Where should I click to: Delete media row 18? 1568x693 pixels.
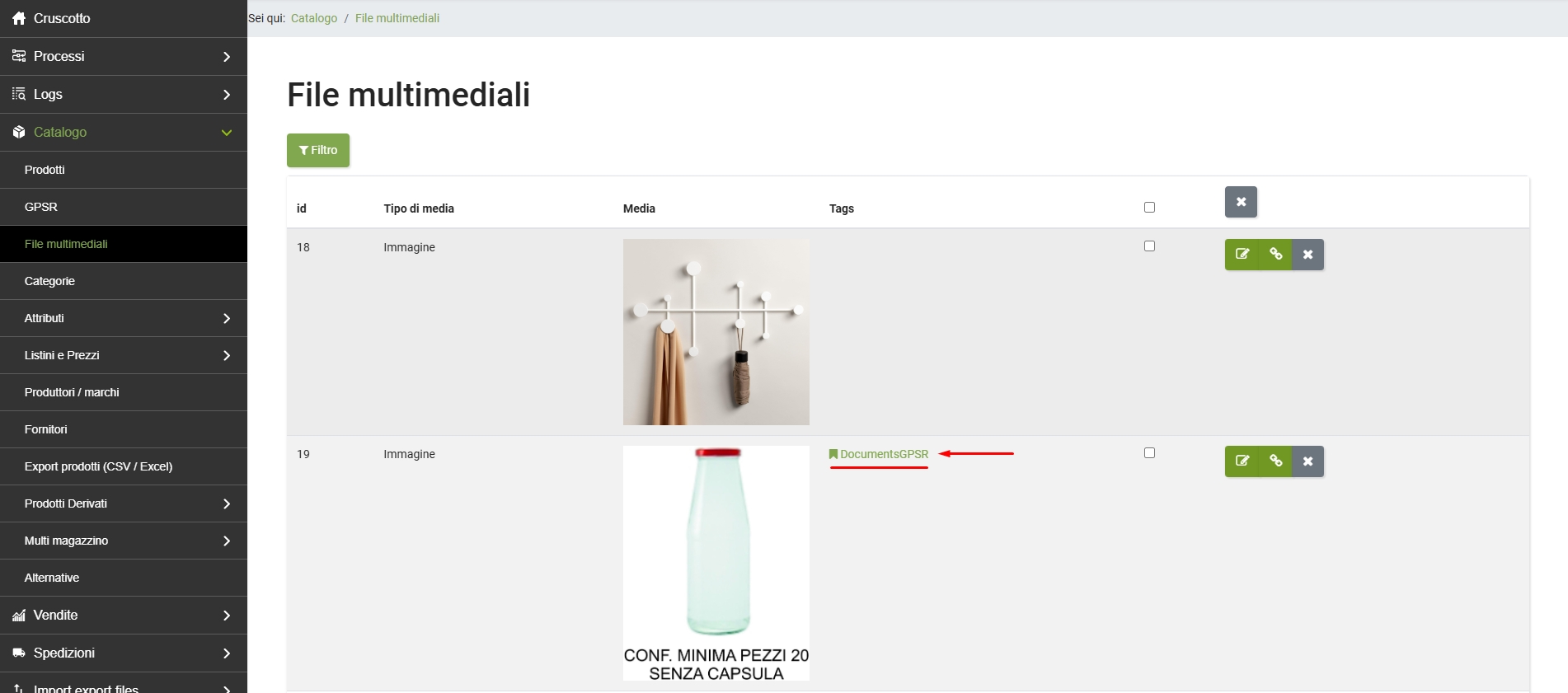pyautogui.click(x=1307, y=255)
